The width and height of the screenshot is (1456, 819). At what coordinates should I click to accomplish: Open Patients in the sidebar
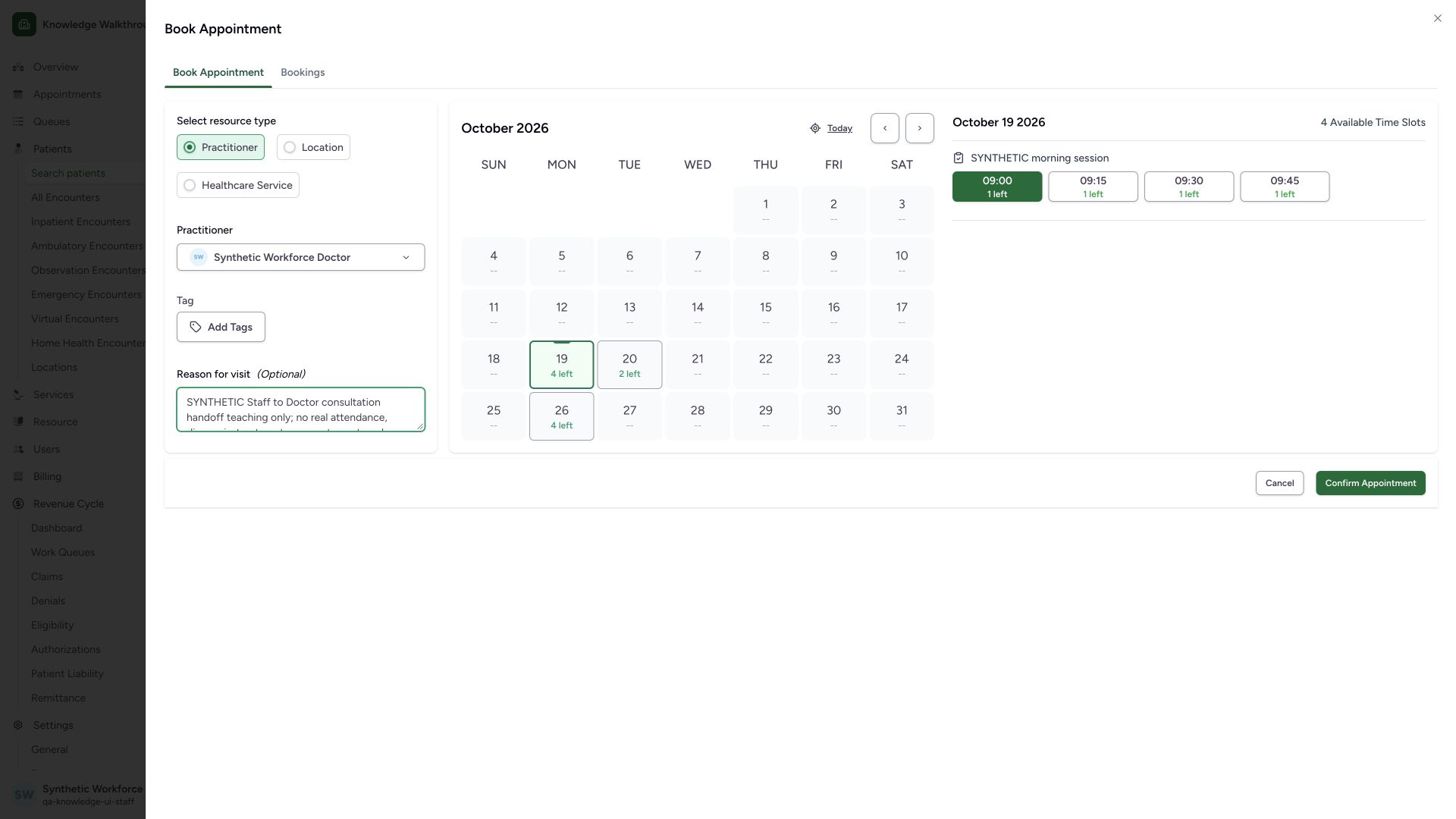tap(52, 149)
